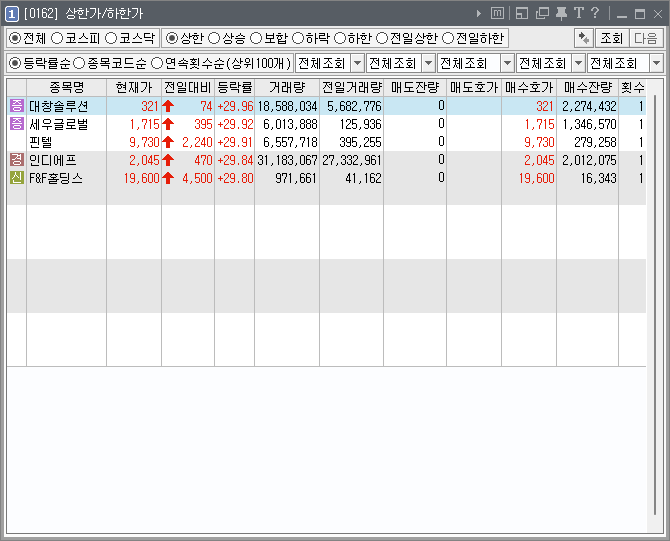Screen dimensions: 670x541
Task: Select the 상한 radio button
Action: pos(171,38)
